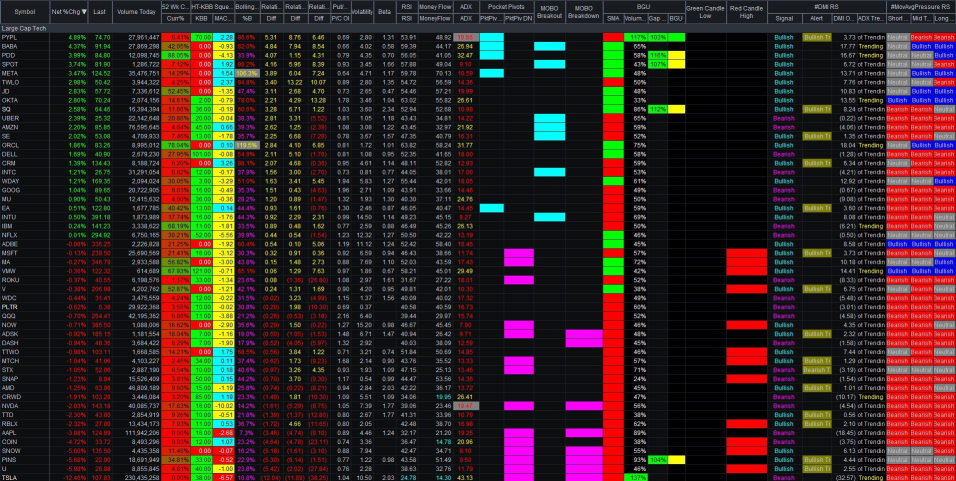Click PYPL volume 27,951,447
This screenshot has height=481, width=956.
(x=137, y=38)
